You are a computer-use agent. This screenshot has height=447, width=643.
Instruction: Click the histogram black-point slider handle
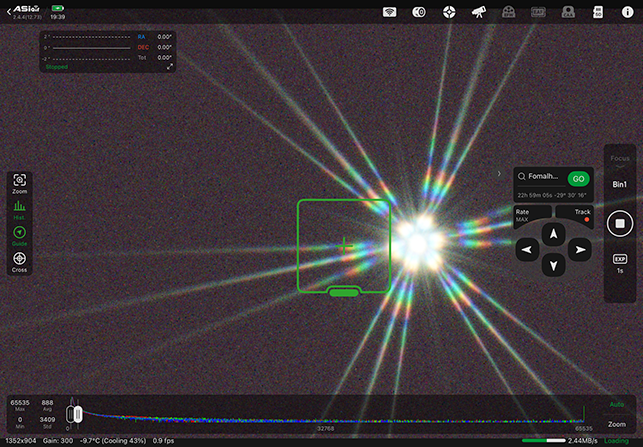pos(75,413)
